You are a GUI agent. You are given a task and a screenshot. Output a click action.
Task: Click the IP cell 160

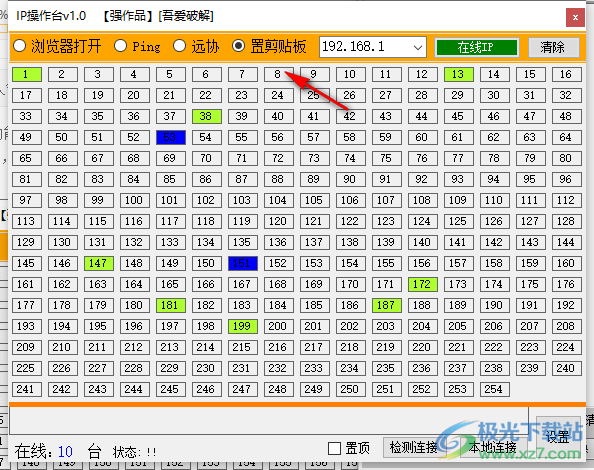pyautogui.click(x=566, y=263)
